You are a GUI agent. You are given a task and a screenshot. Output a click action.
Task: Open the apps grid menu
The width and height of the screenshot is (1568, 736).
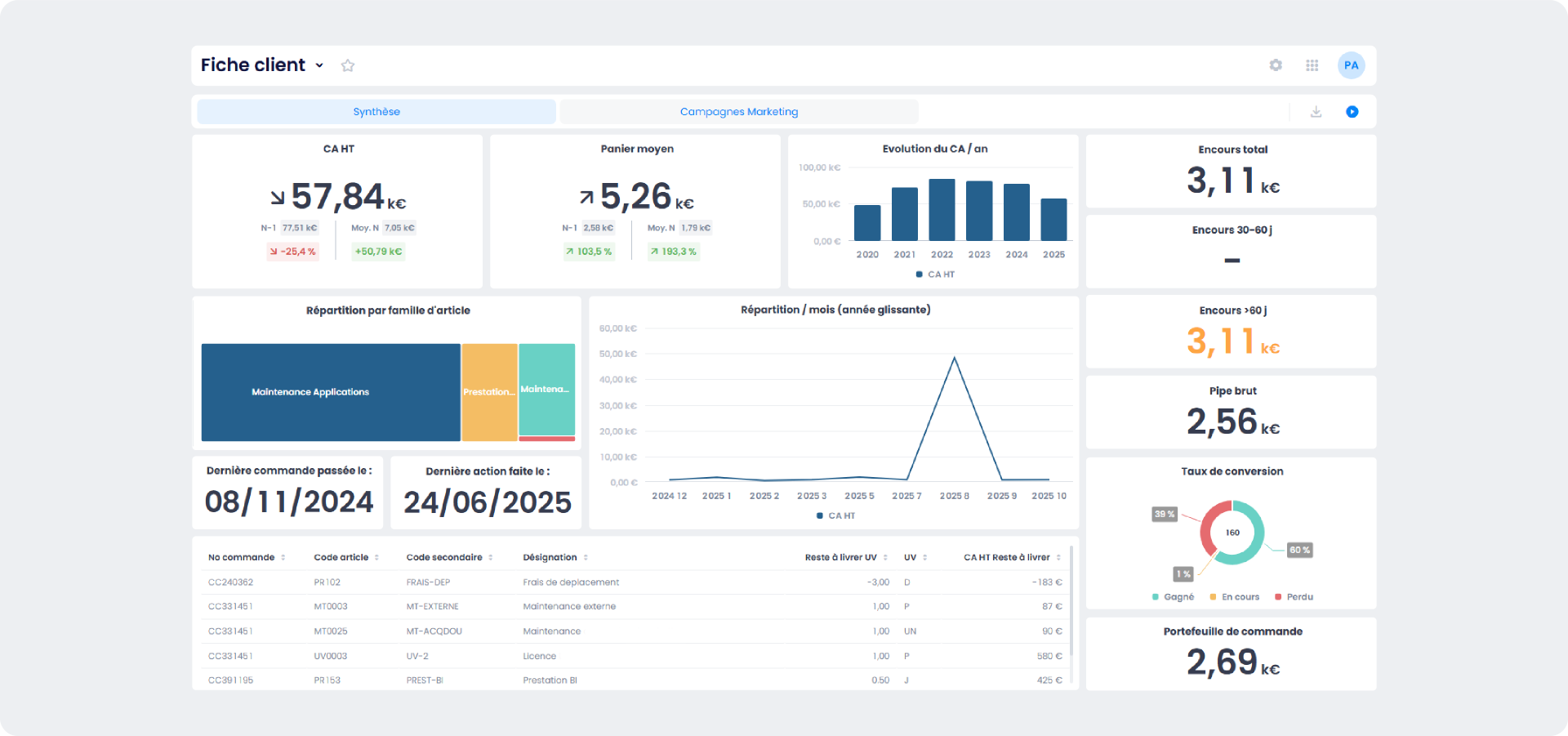tap(1312, 65)
